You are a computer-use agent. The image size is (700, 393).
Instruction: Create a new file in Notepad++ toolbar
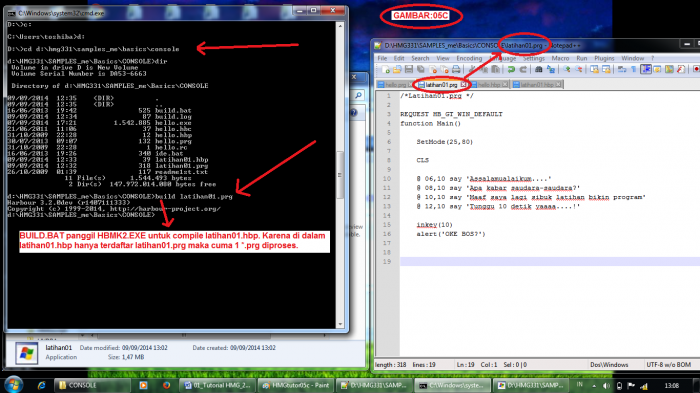pos(385,69)
